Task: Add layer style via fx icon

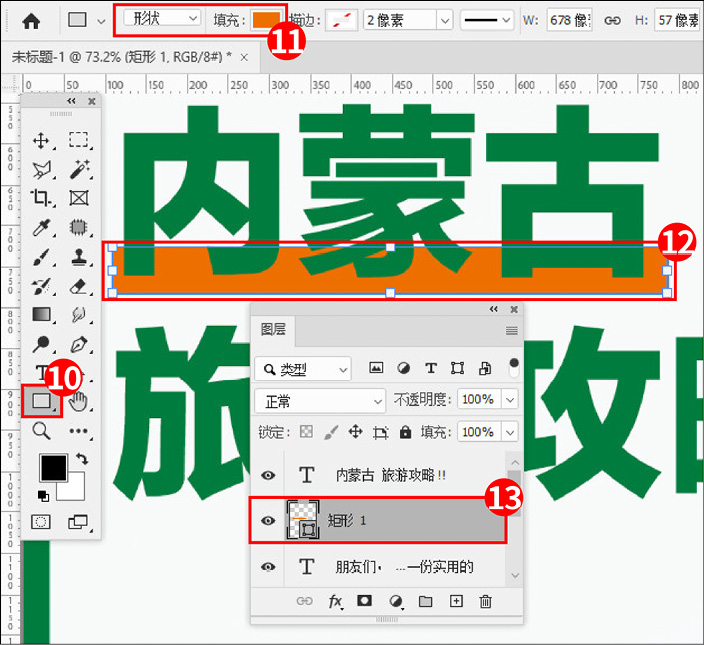Action: click(x=336, y=601)
